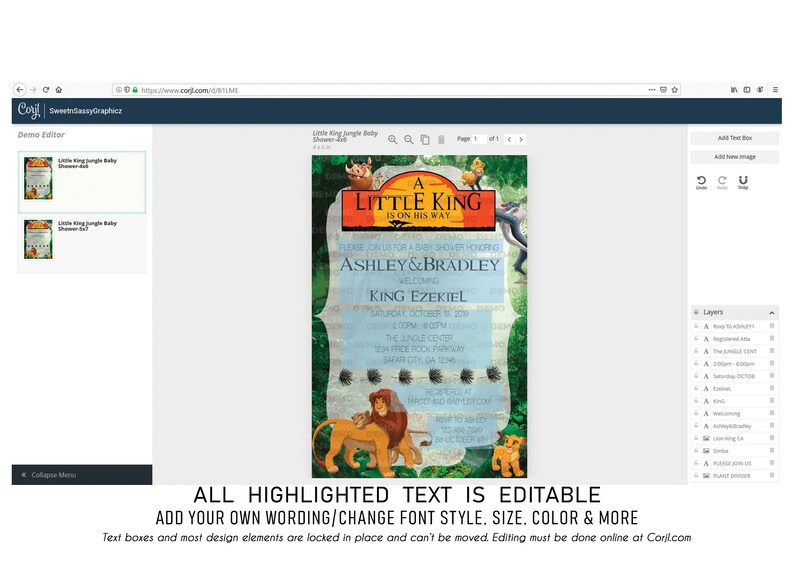The image size is (794, 567).
Task: Click the browser home icon
Action: coord(59,90)
